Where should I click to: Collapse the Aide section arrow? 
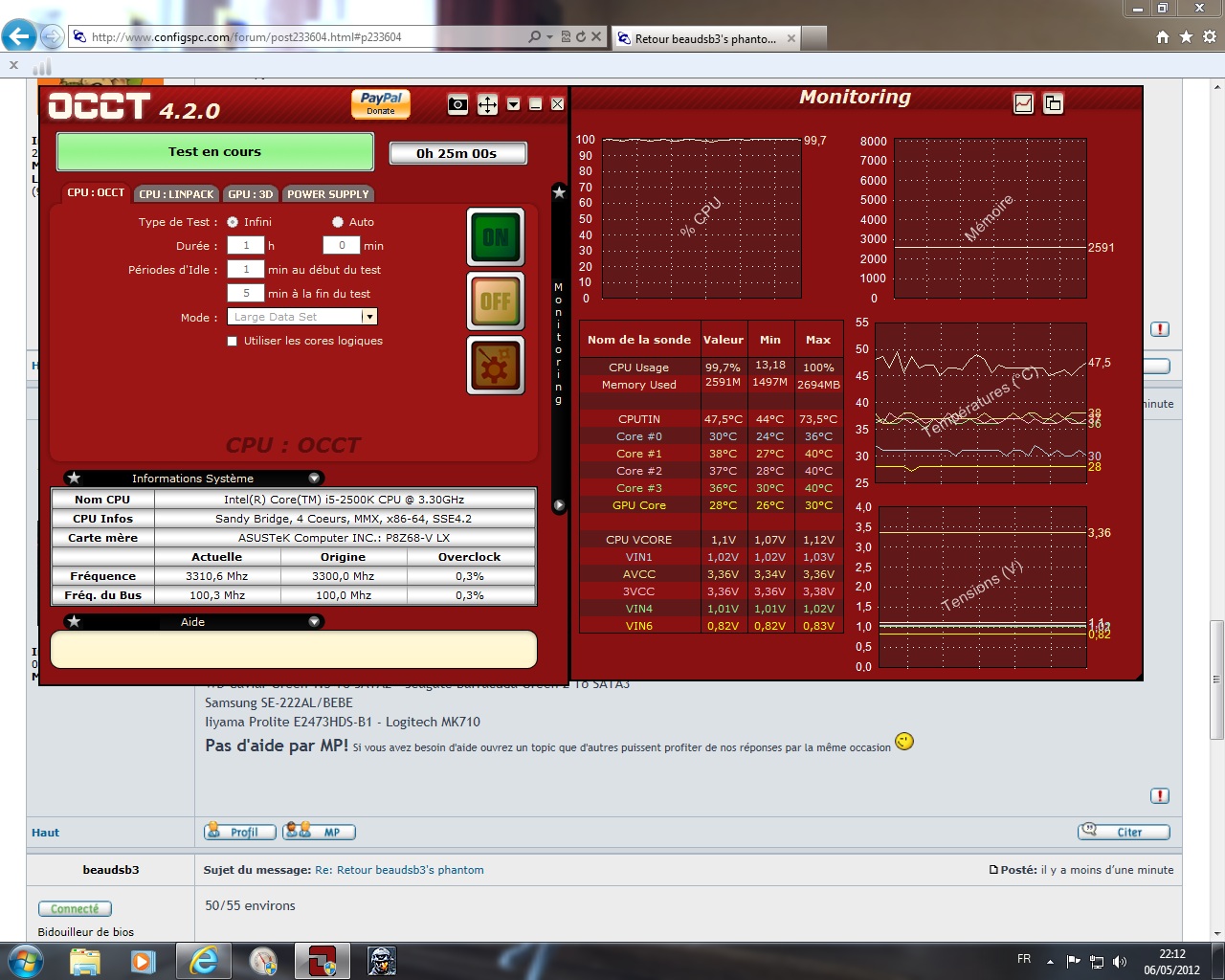click(x=314, y=621)
